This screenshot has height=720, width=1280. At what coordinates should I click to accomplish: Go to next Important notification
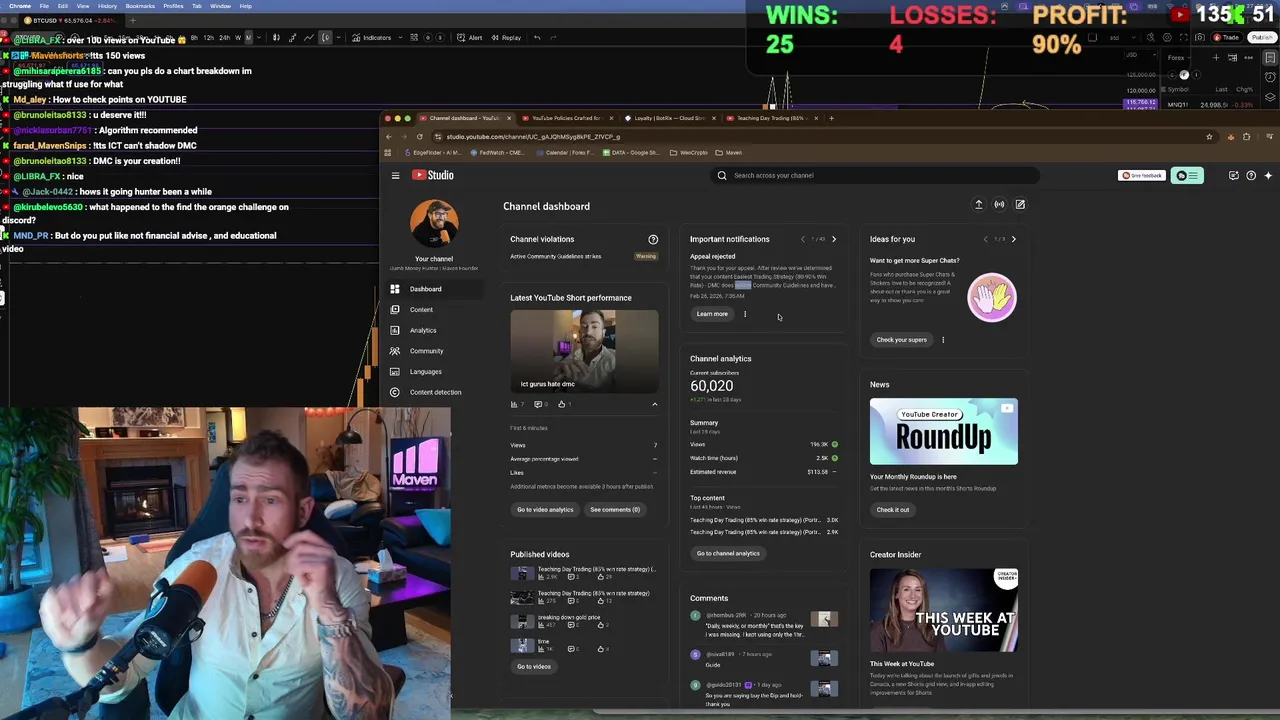834,239
